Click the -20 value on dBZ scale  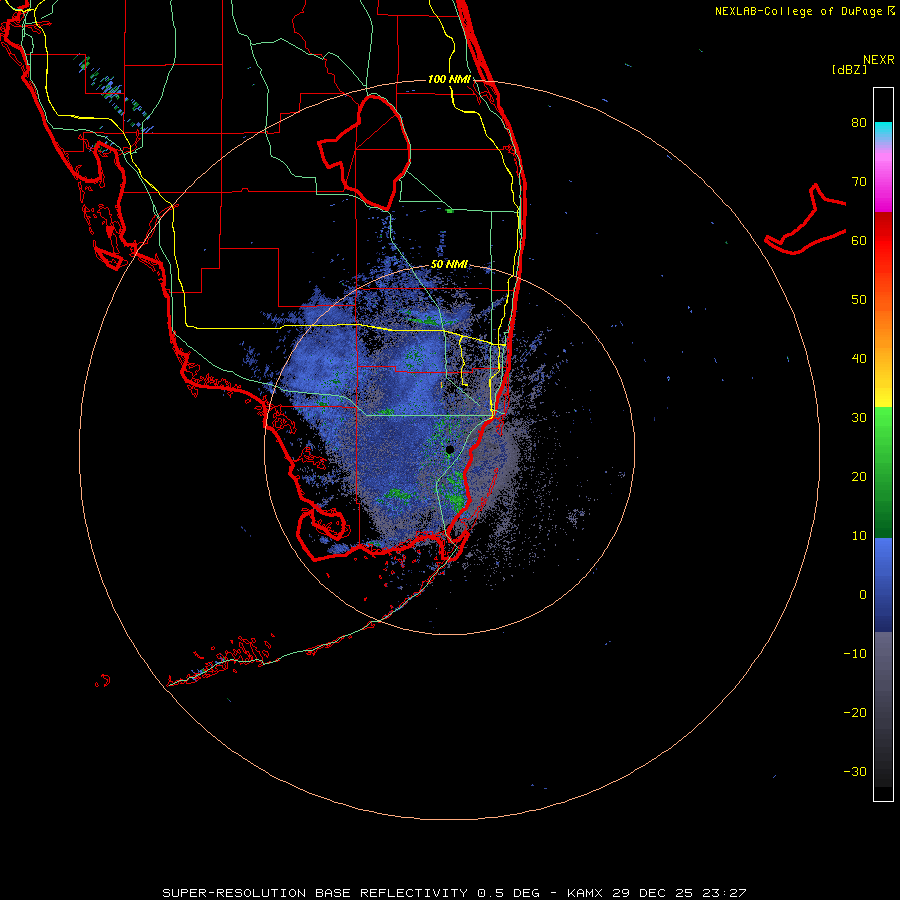[x=855, y=713]
